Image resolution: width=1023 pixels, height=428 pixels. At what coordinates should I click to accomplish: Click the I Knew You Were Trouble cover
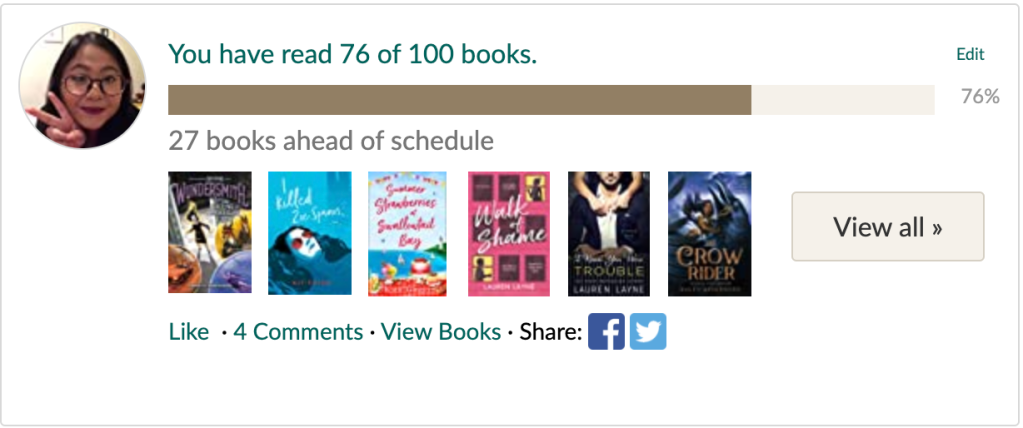tap(609, 233)
